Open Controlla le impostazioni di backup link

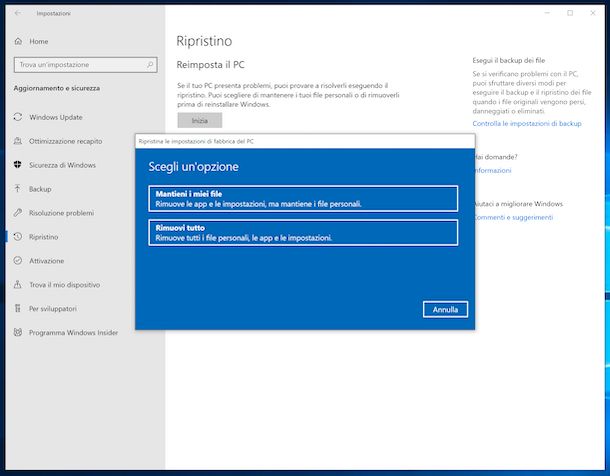527,124
